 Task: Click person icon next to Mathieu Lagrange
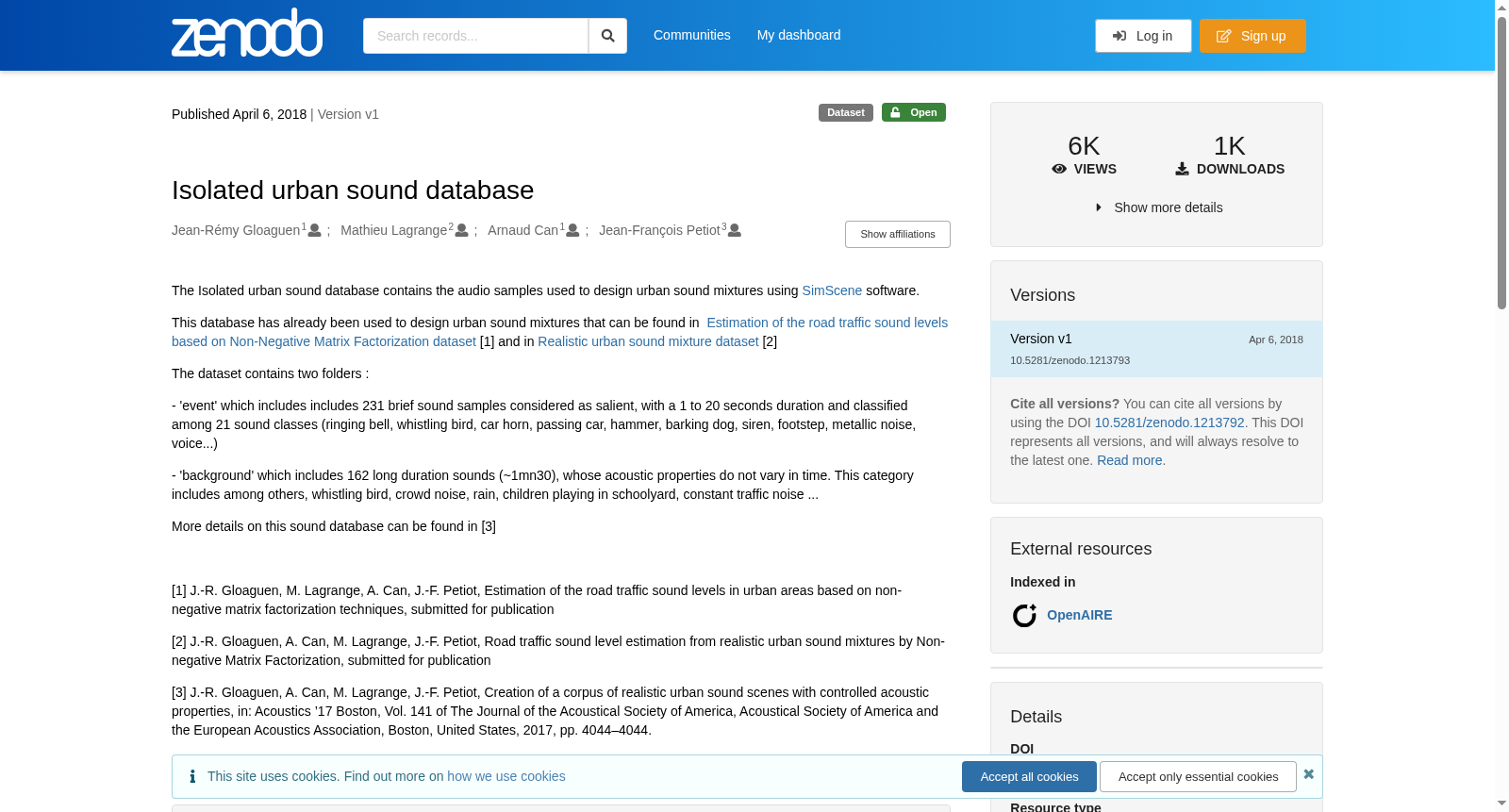[x=462, y=230]
